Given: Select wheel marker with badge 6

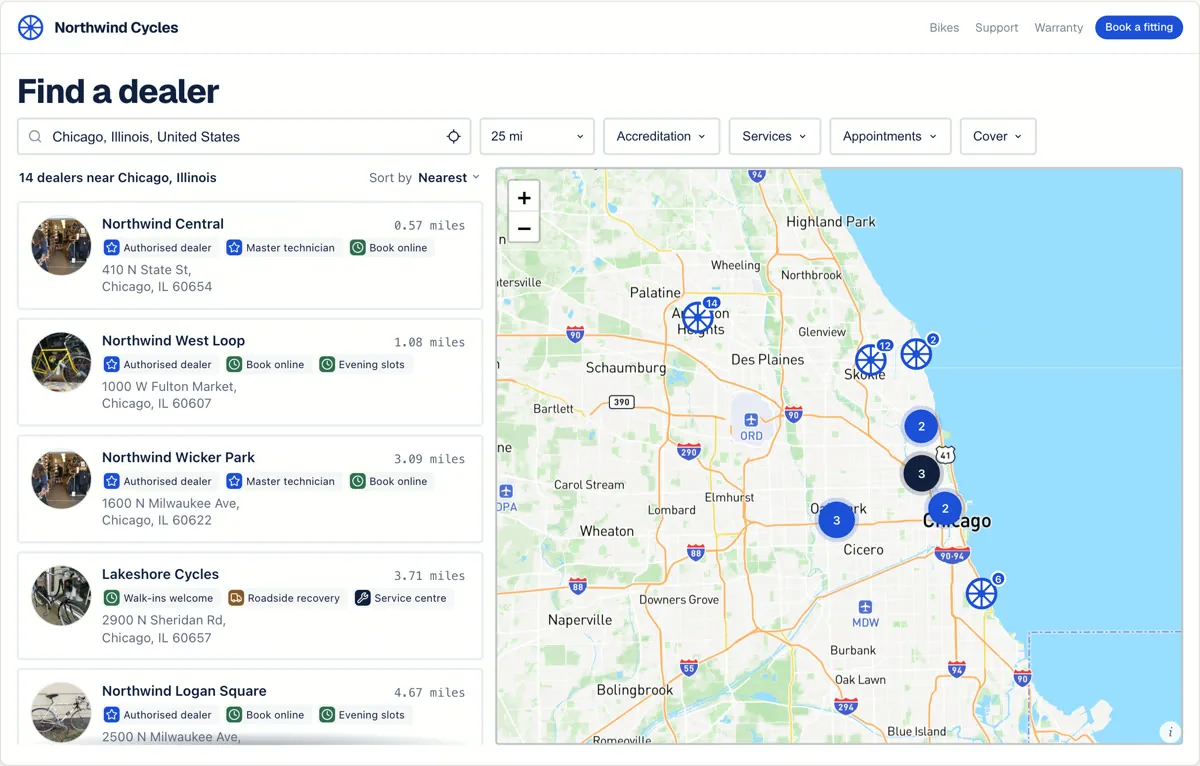Looking at the screenshot, I should (982, 593).
